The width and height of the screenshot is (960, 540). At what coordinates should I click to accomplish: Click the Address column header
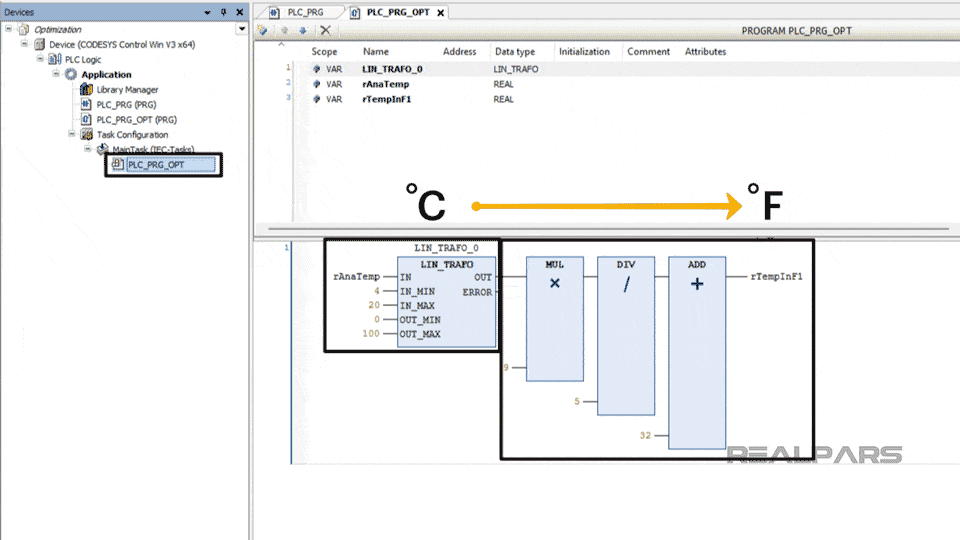tap(460, 51)
